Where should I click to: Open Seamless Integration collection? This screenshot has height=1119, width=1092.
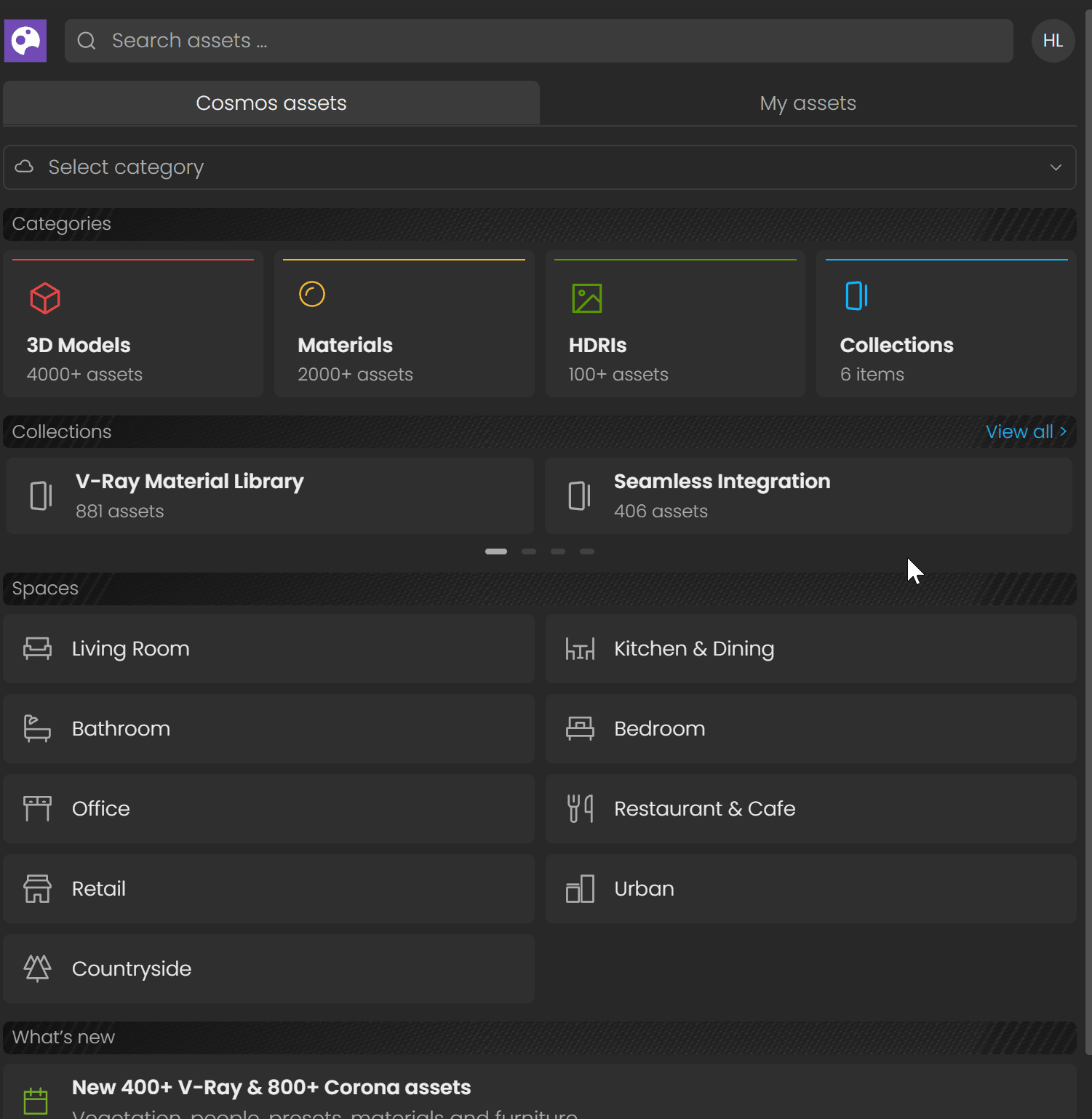(808, 495)
